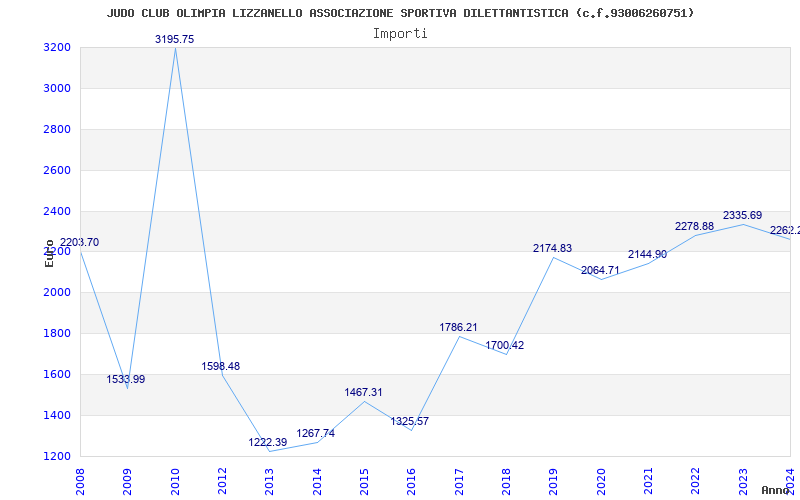Select the 2014 x-axis year
The width and height of the screenshot is (800, 500).
click(317, 482)
